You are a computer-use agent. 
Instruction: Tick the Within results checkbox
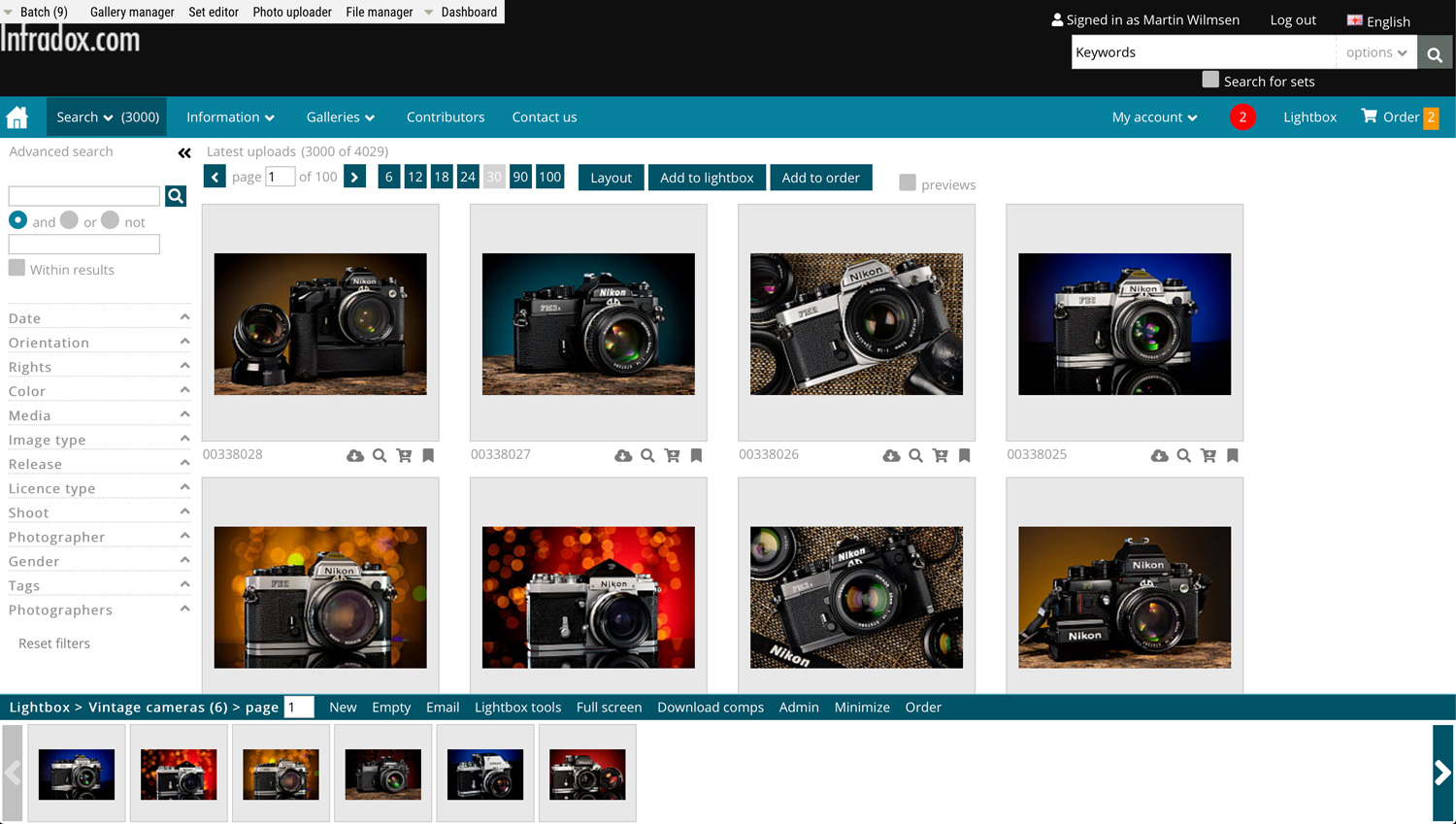[17, 268]
